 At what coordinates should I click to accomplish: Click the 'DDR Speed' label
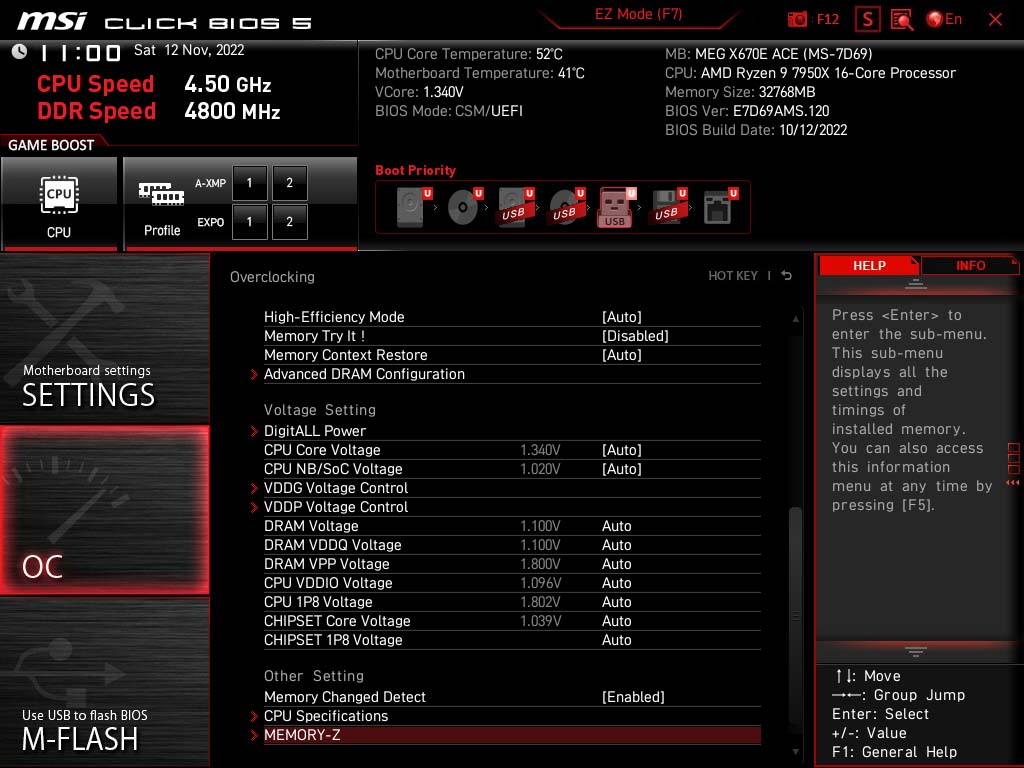pyautogui.click(x=96, y=111)
